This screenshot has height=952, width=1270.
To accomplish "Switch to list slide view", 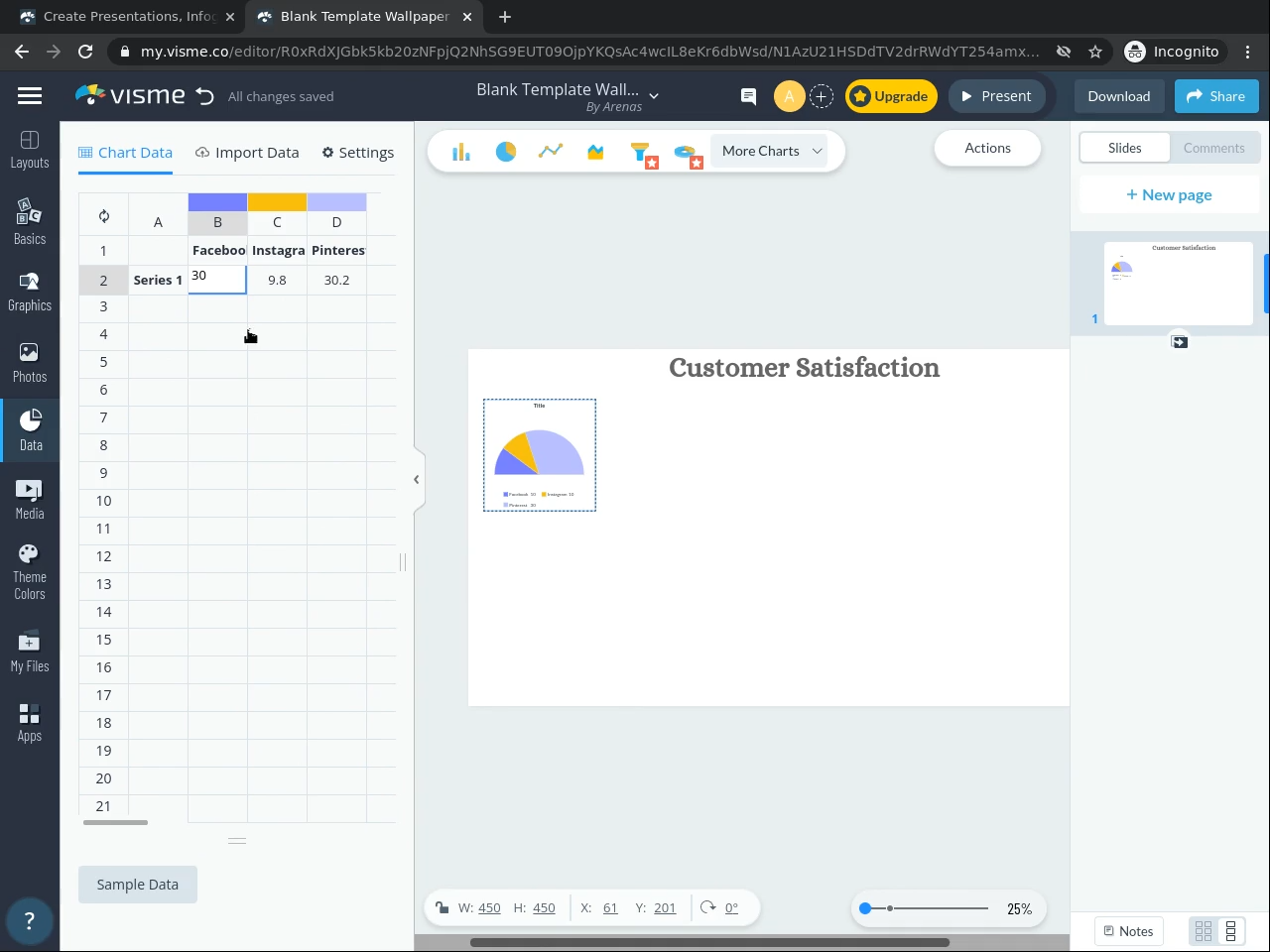I will point(1230,931).
